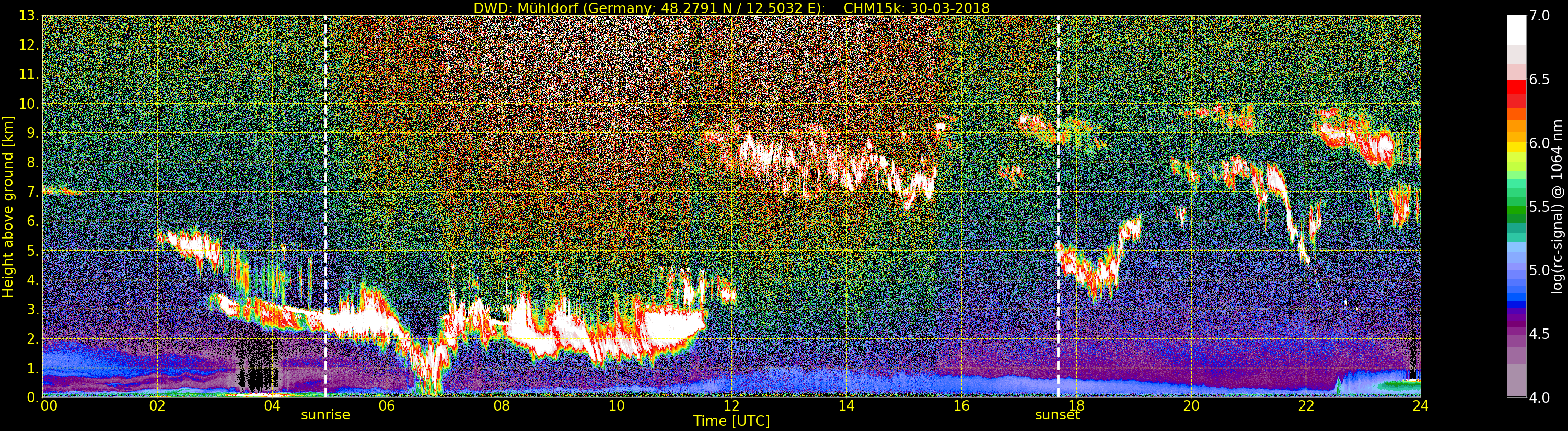
Task: Select the "Height above ground [km]" axis label
Action: tap(8, 207)
